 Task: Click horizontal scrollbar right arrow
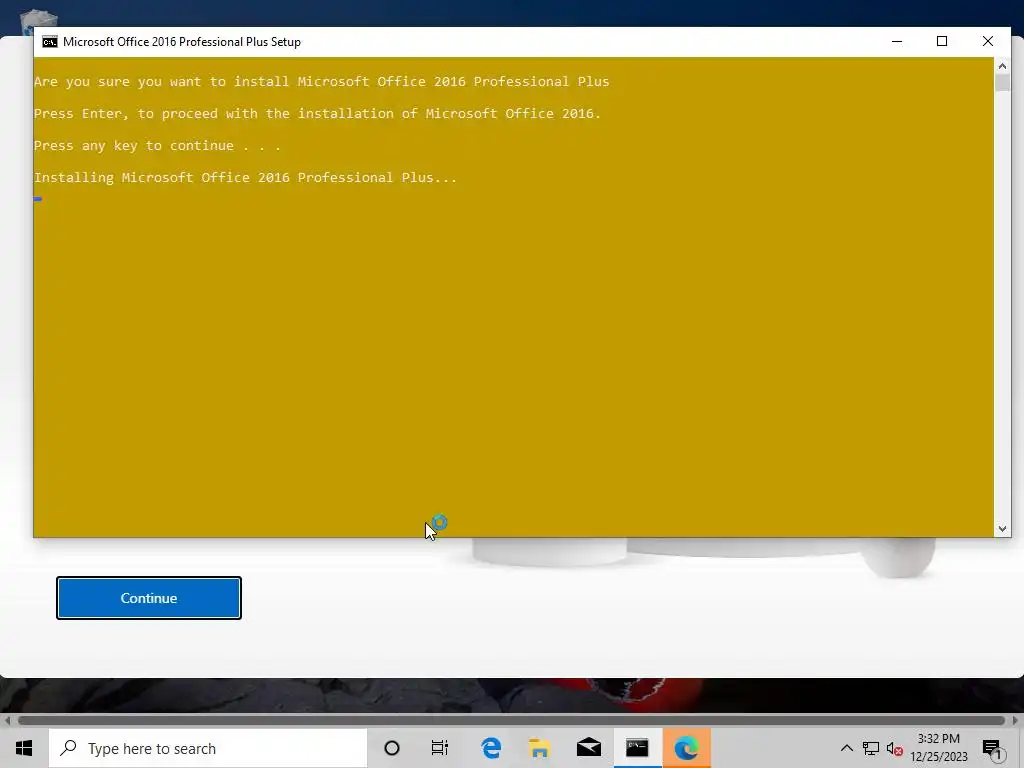pyautogui.click(x=1016, y=720)
